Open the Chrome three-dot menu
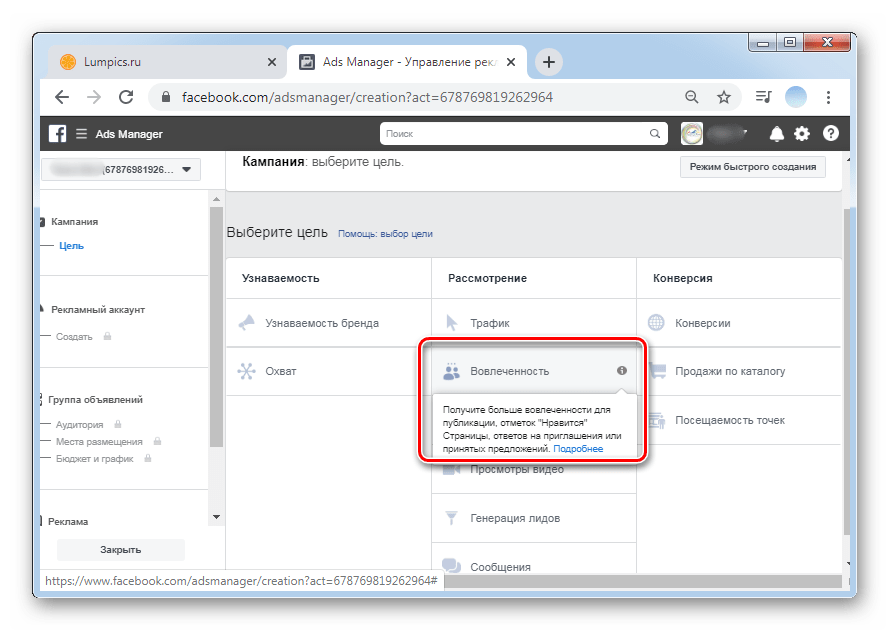 click(828, 97)
